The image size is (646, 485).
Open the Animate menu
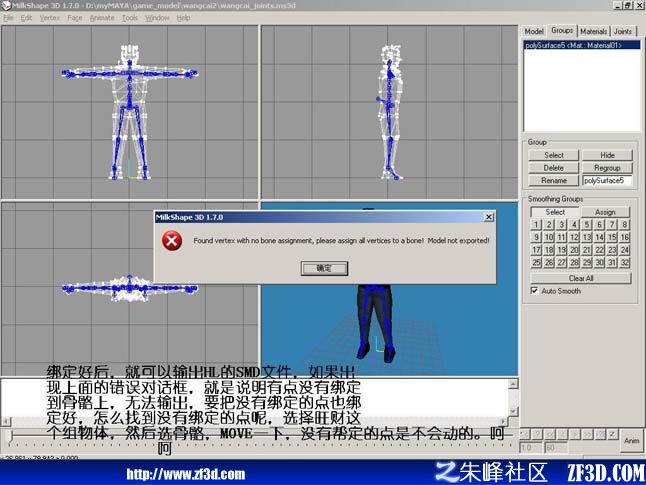[x=102, y=18]
